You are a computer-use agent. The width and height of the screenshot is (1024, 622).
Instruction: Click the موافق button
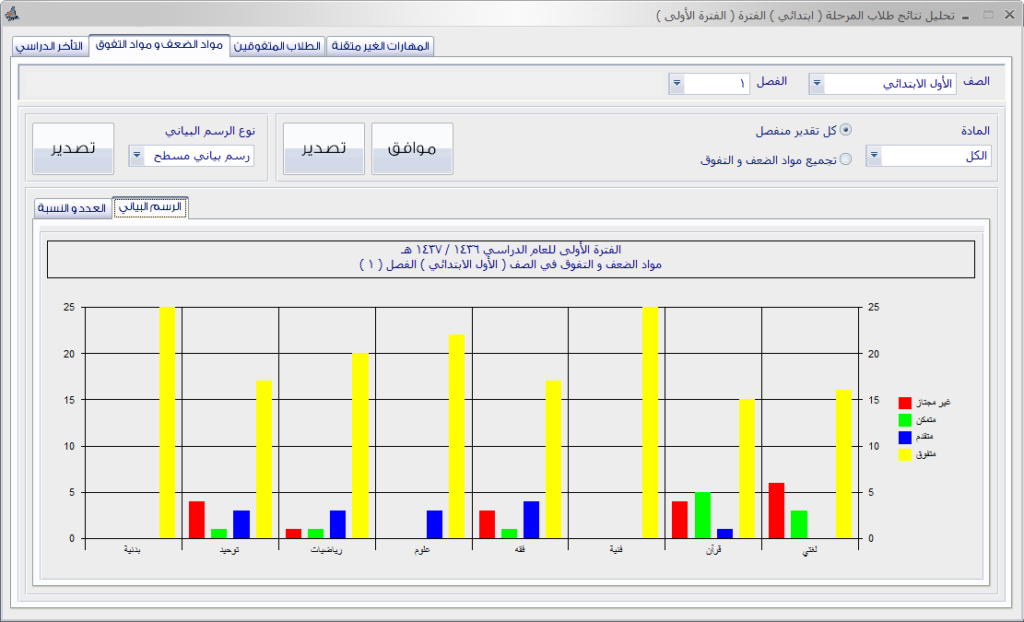coord(412,149)
